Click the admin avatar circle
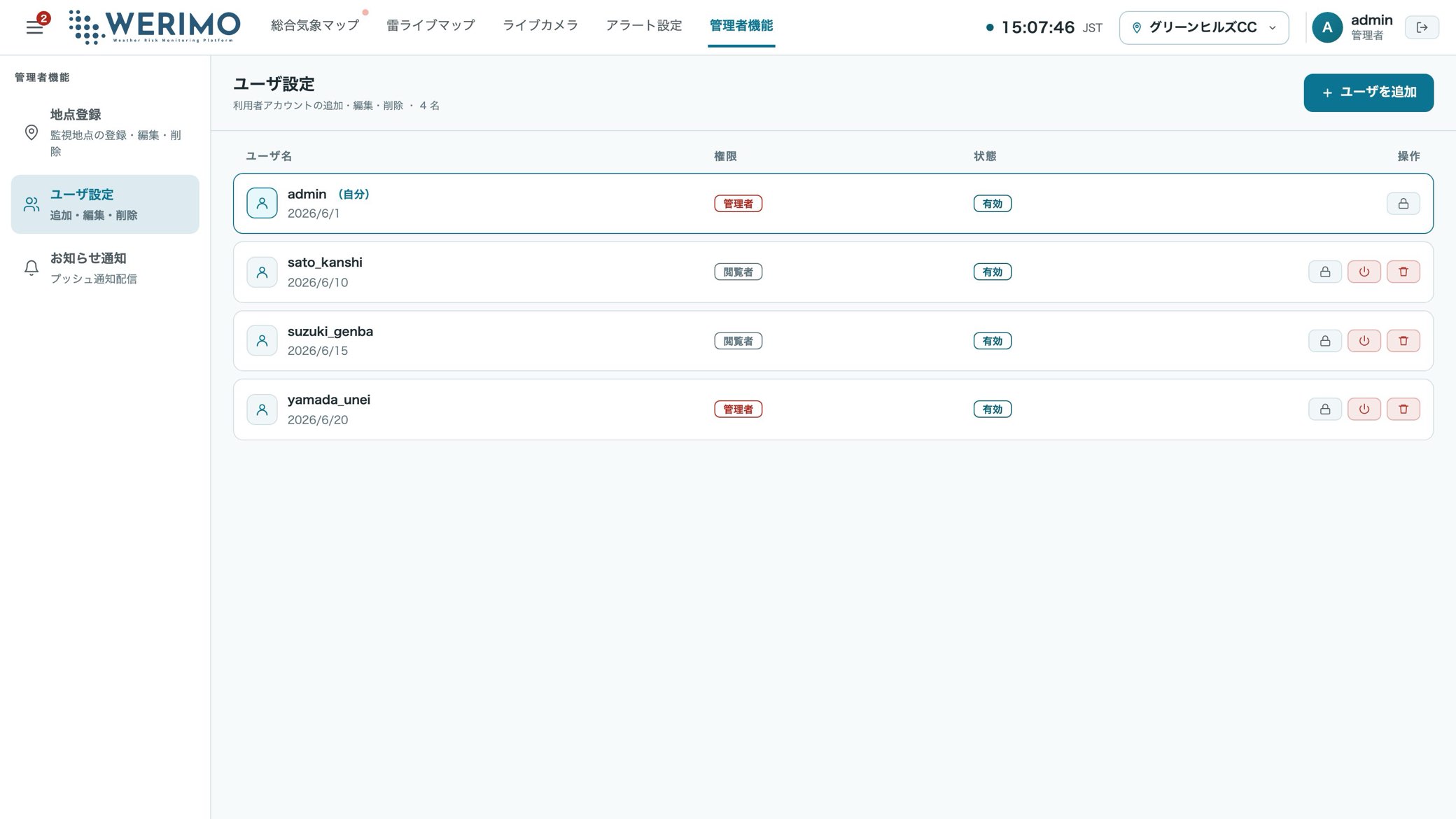Viewport: 1456px width, 819px height. pyautogui.click(x=1326, y=27)
